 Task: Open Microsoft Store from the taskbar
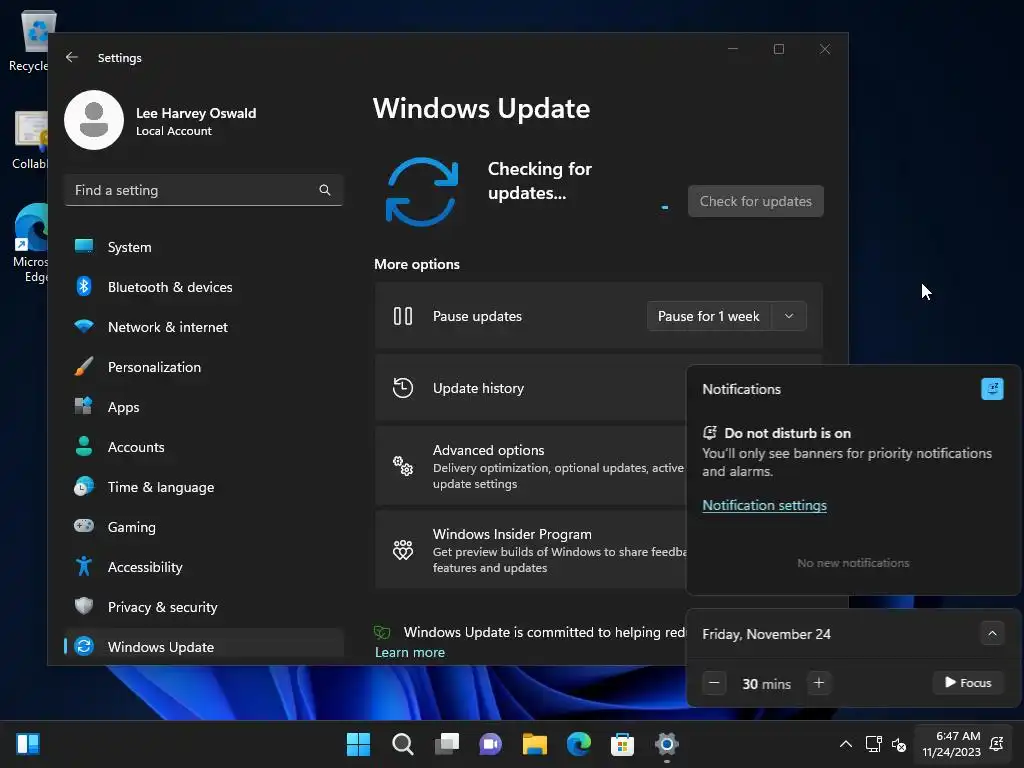coord(622,744)
